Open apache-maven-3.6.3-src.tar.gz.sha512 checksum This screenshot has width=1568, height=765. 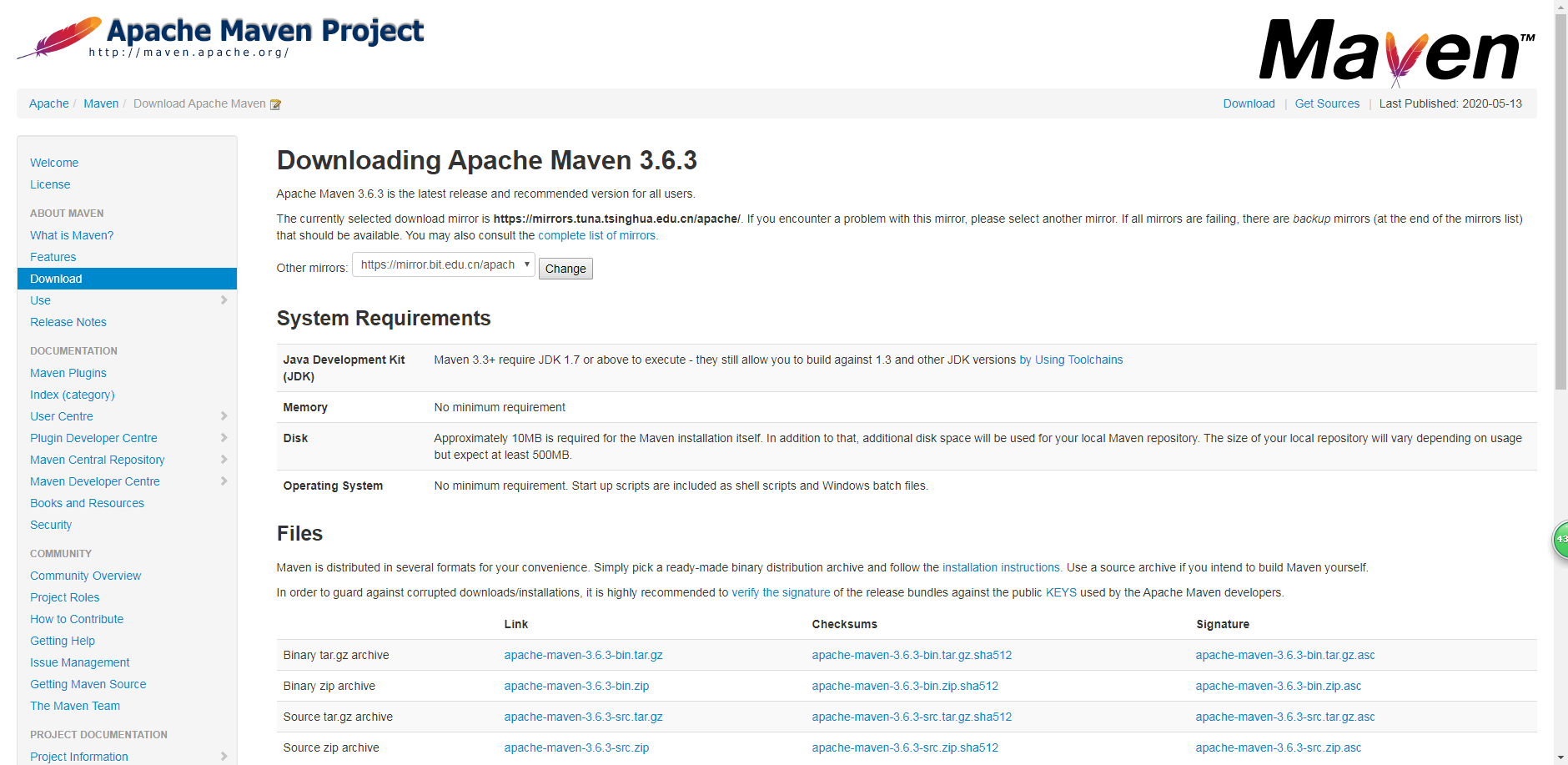[x=912, y=717]
